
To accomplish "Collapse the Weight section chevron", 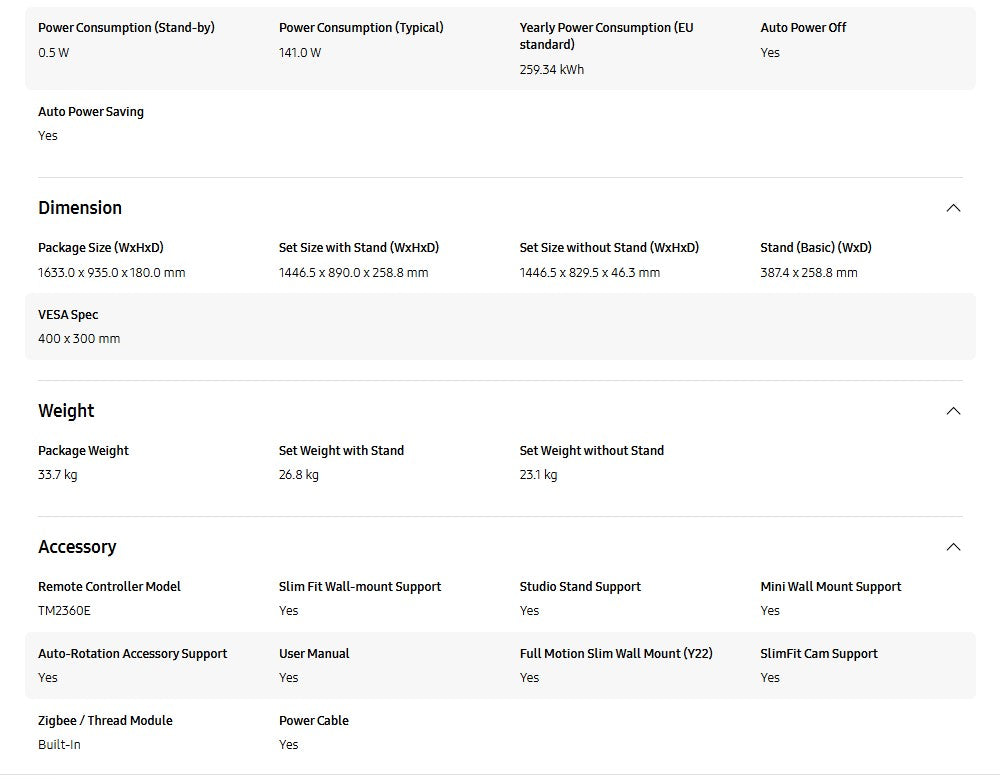I will pos(953,411).
